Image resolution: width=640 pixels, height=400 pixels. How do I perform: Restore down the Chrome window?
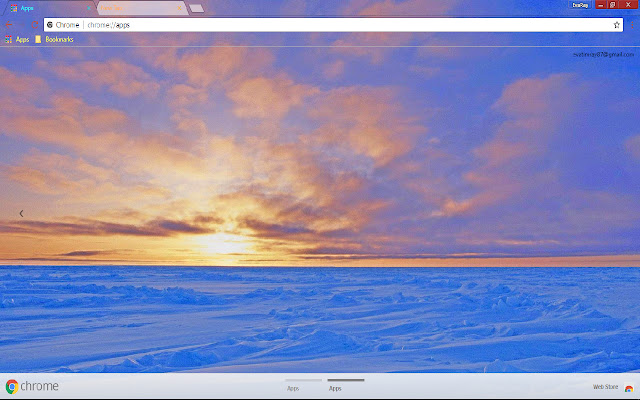613,5
